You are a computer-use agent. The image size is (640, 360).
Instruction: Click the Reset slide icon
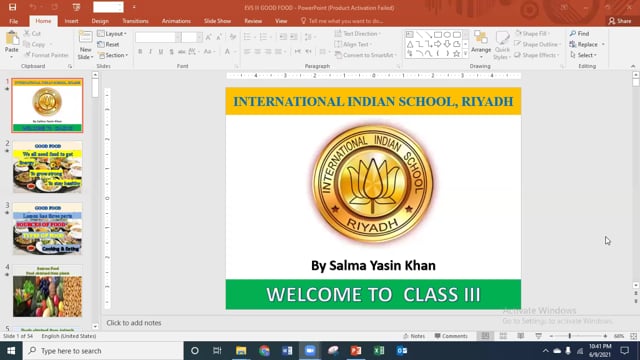click(101, 44)
